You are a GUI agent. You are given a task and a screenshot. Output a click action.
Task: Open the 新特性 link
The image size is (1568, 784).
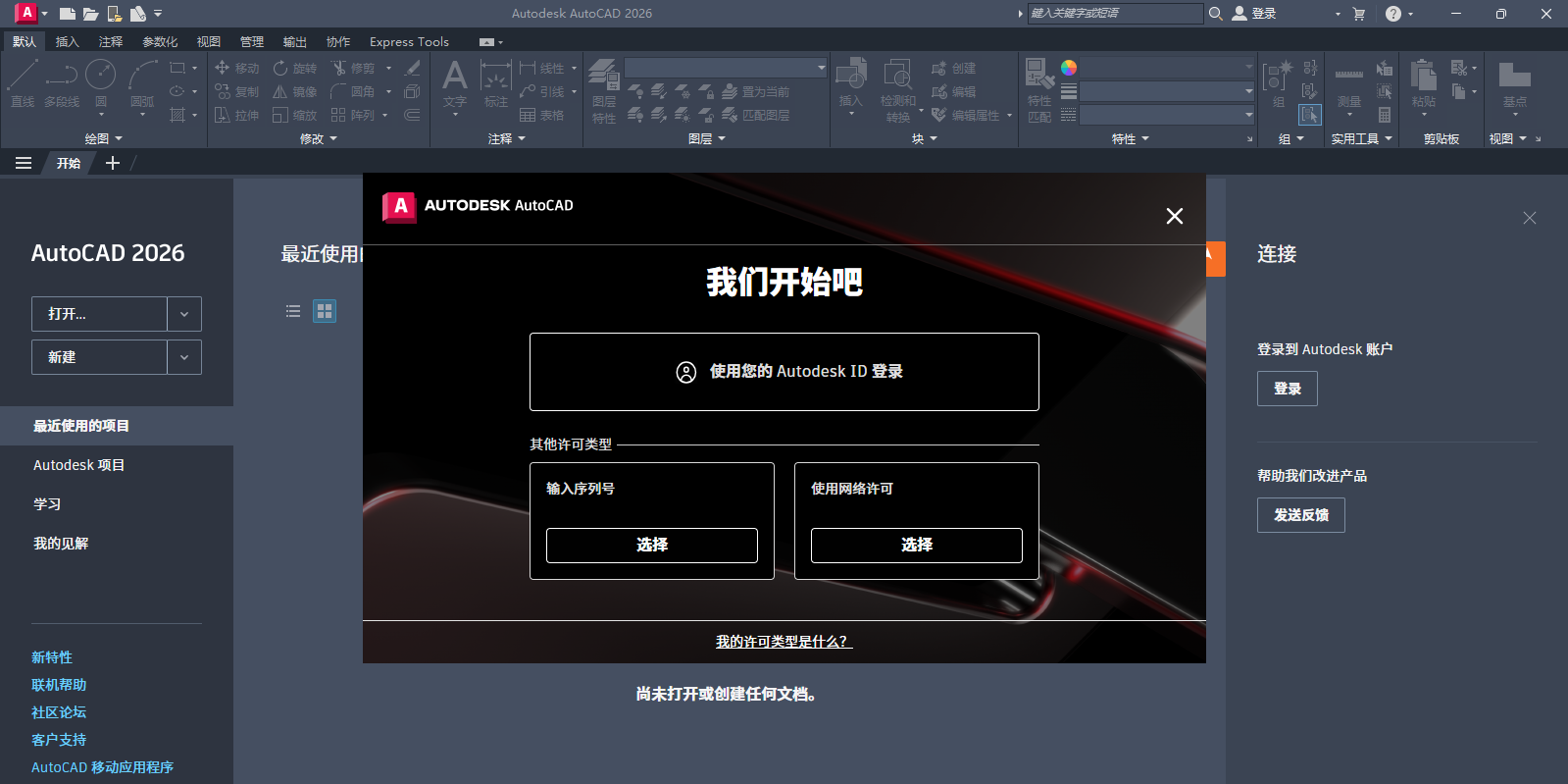(x=52, y=657)
